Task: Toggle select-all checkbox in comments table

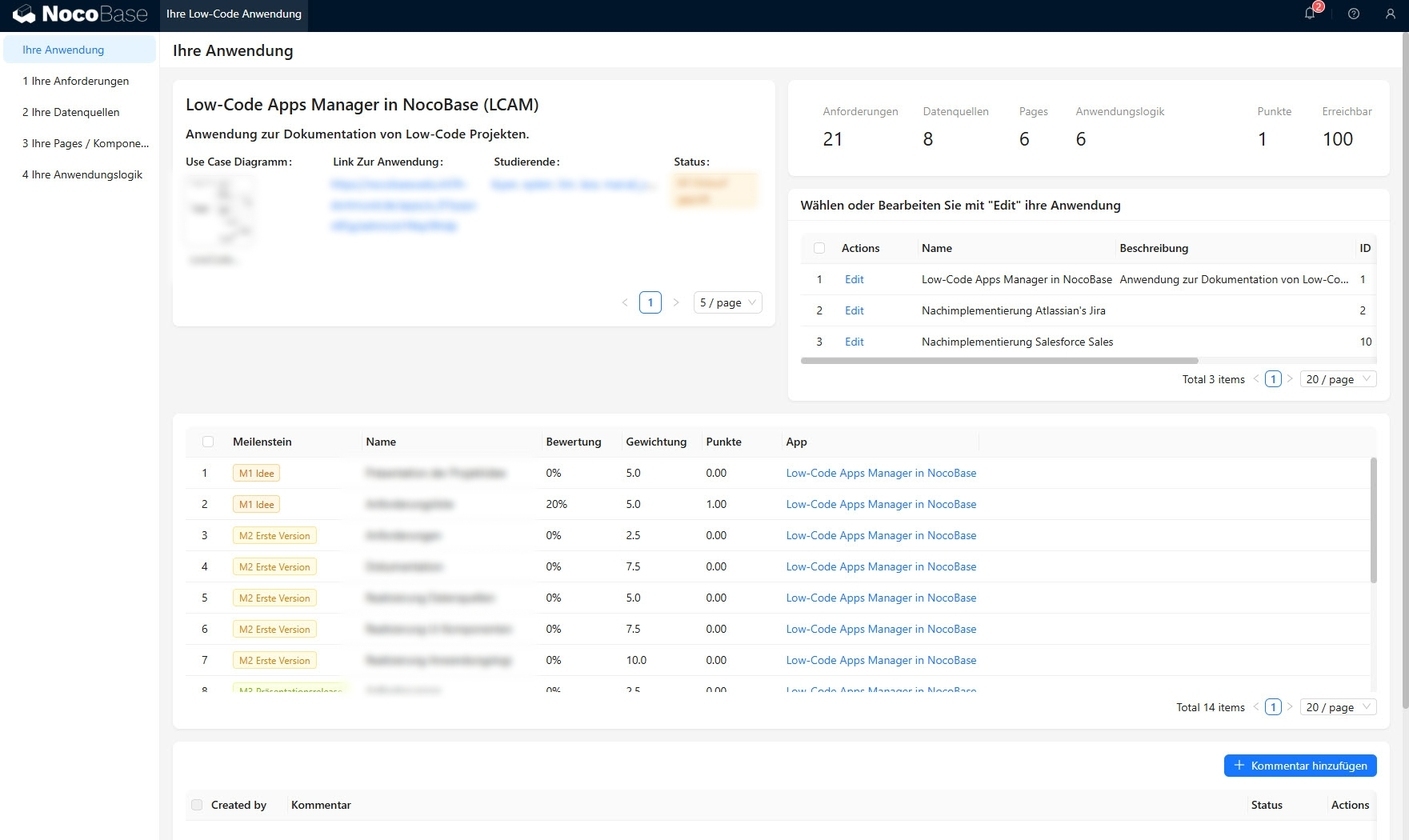Action: [197, 805]
